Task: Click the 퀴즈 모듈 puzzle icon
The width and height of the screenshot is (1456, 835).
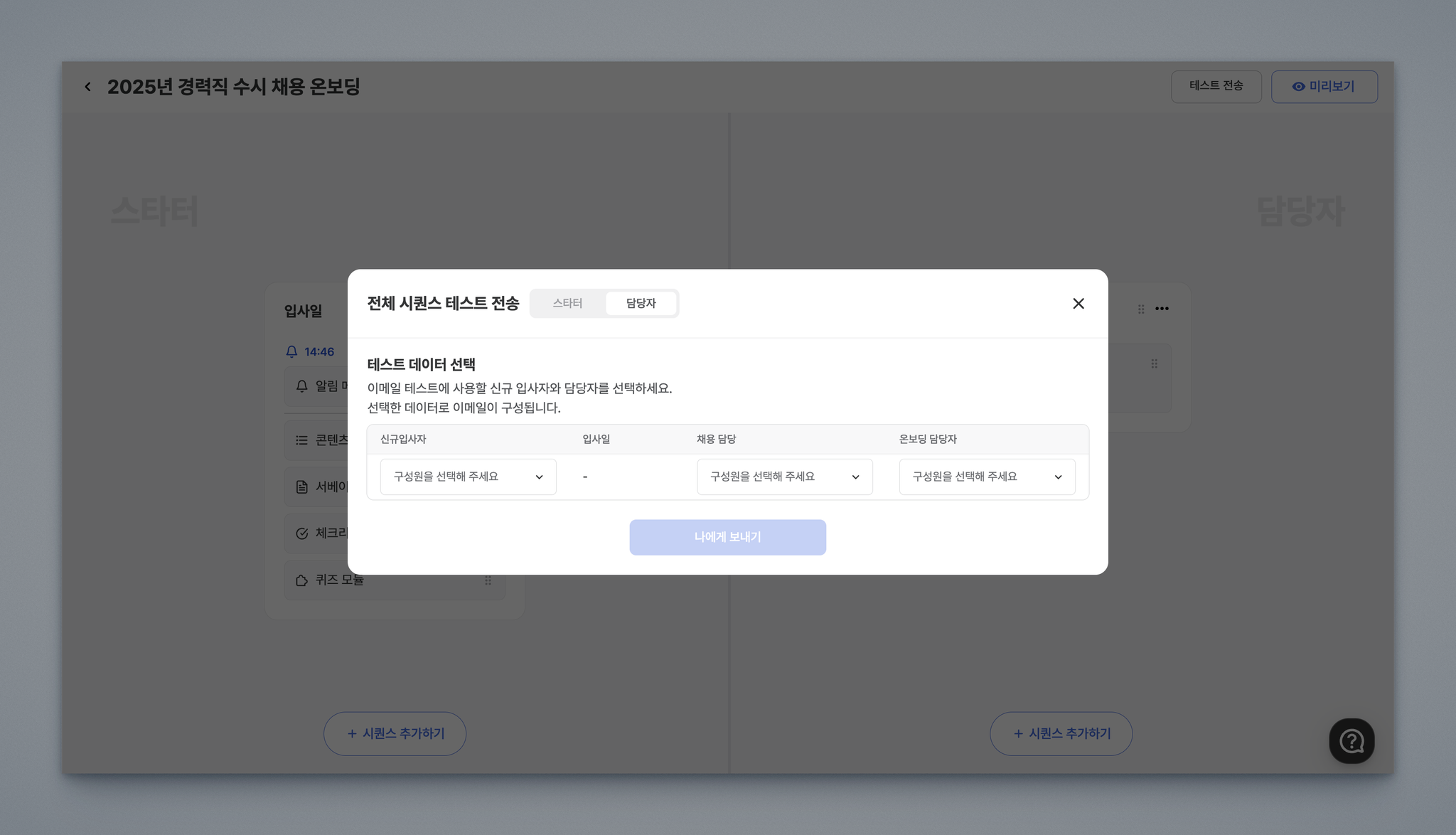Action: coord(301,580)
